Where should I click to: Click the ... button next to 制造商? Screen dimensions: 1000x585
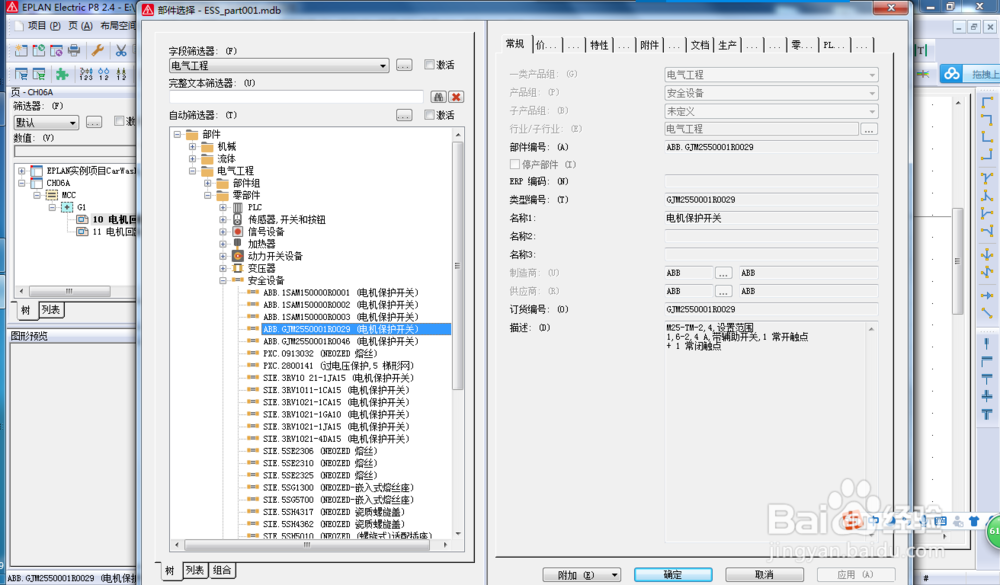click(723, 273)
